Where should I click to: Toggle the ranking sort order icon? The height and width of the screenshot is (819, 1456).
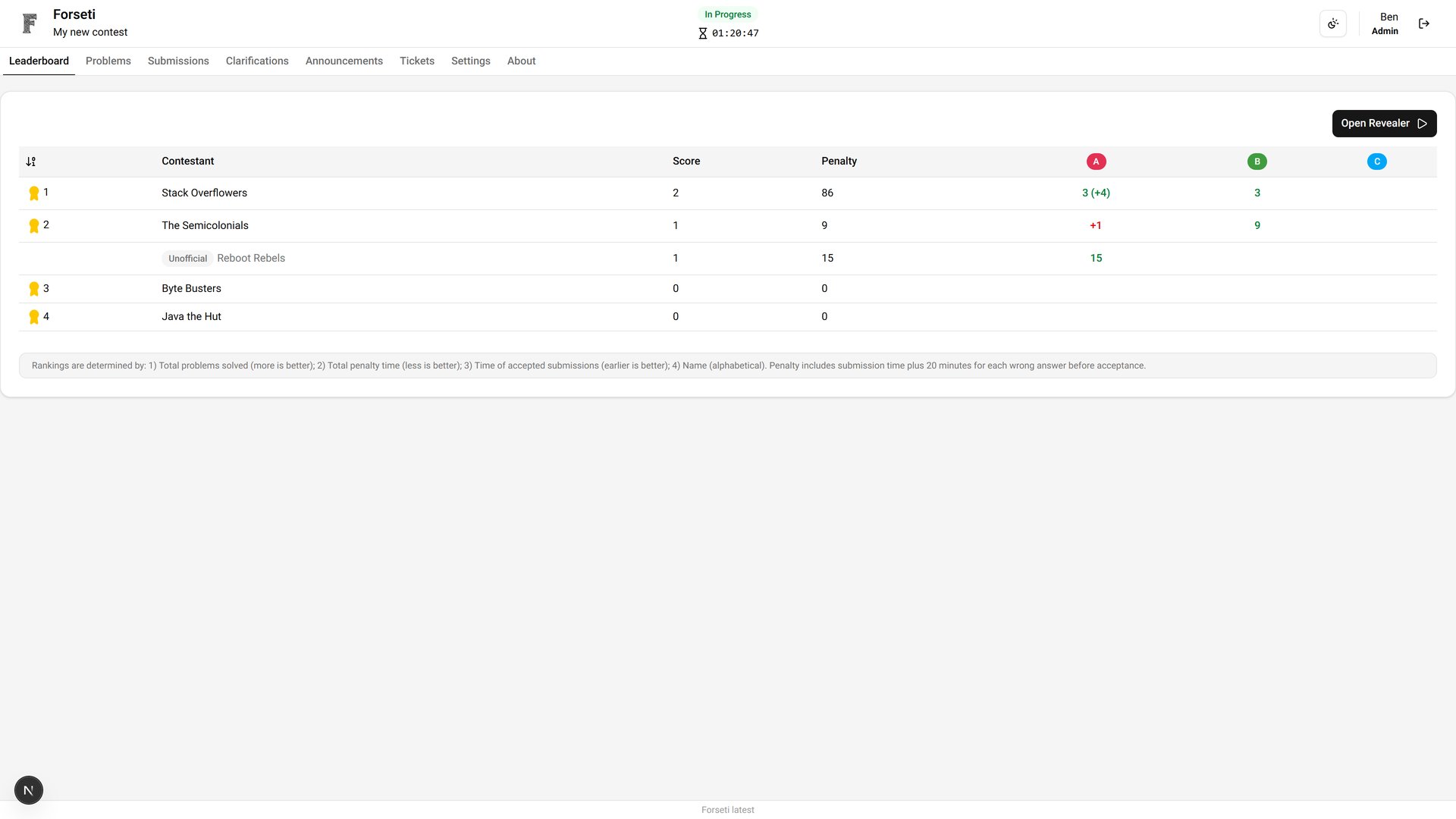[x=31, y=161]
